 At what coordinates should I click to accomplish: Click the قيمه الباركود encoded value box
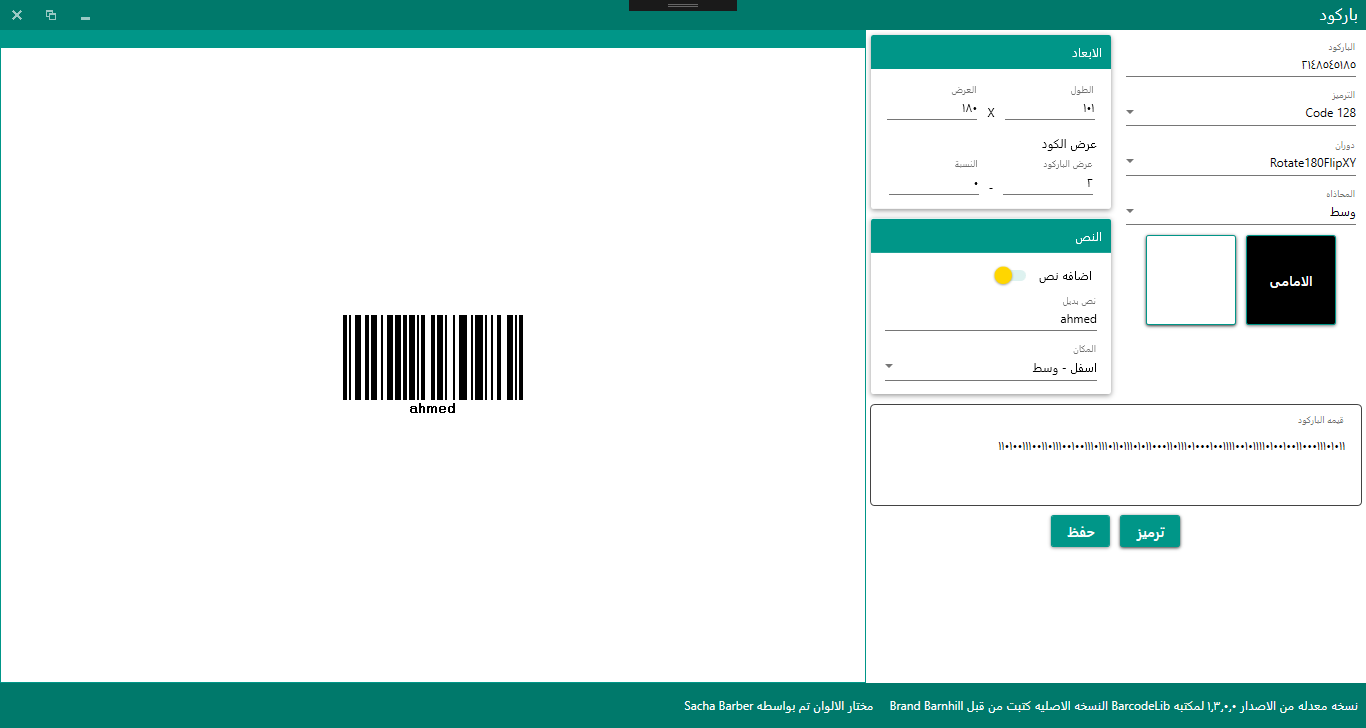(1116, 455)
